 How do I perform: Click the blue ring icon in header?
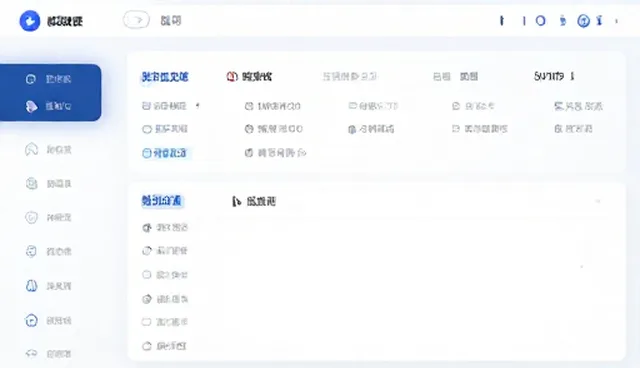tap(540, 21)
